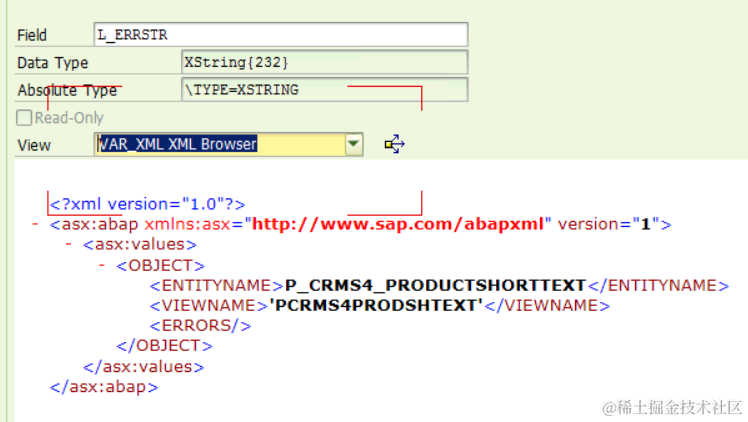
Task: Click the Absolute Type field \TYPE=XSTRING
Action: pyautogui.click(x=324, y=90)
